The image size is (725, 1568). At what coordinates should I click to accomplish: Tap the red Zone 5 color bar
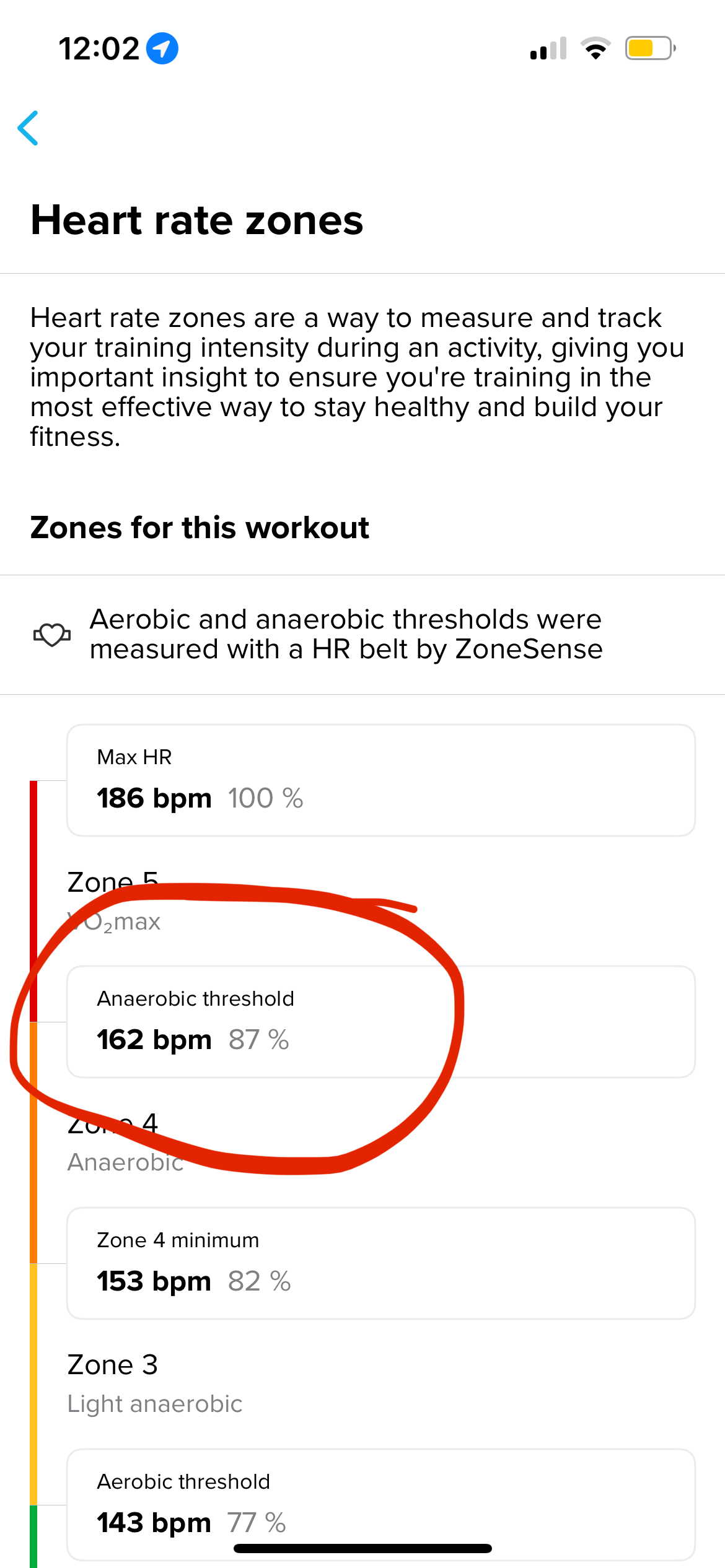click(x=33, y=901)
